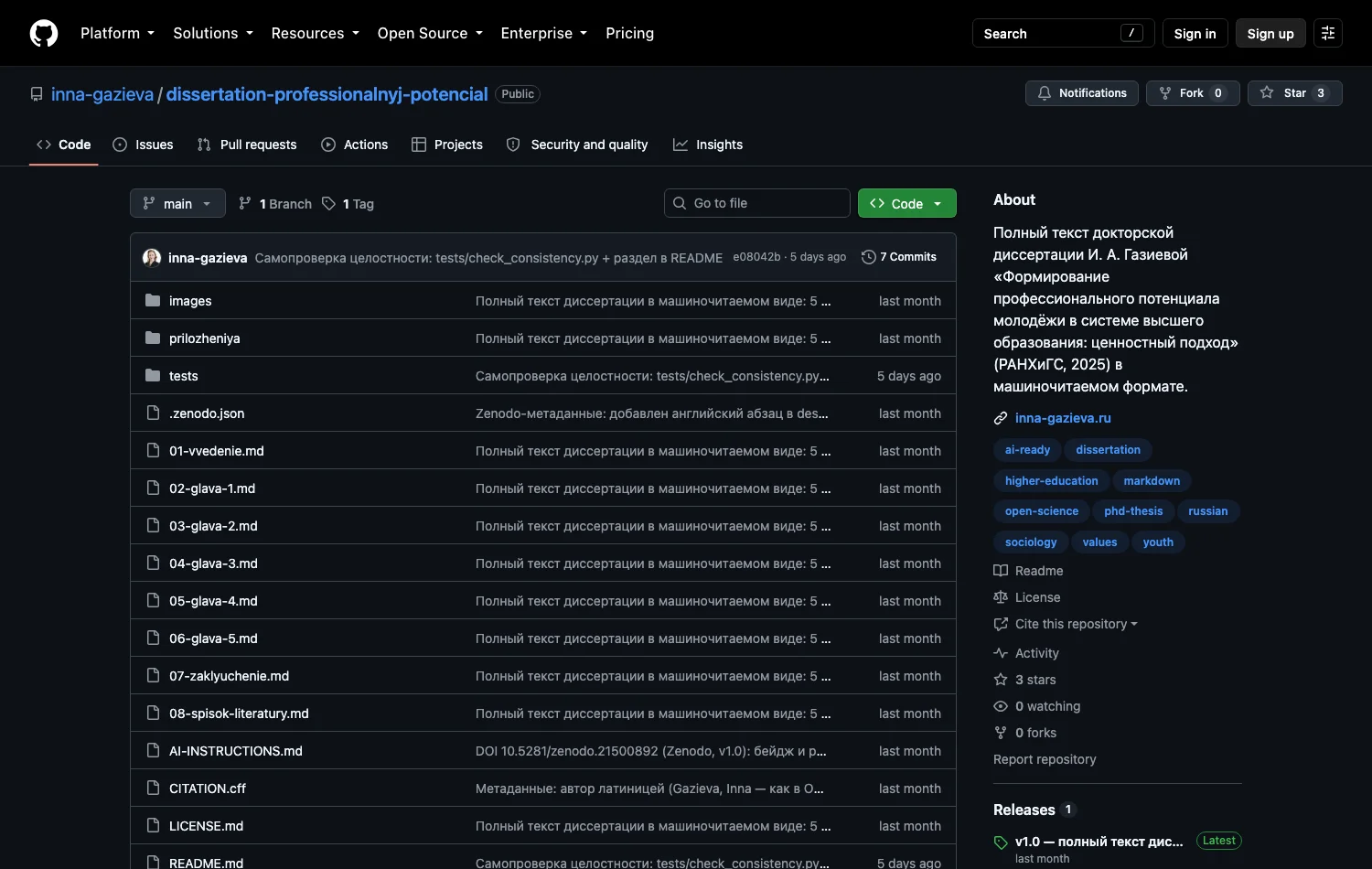Click the file icon for AI-INSTRUCTIONS.md
1372x869 pixels.
(x=153, y=750)
